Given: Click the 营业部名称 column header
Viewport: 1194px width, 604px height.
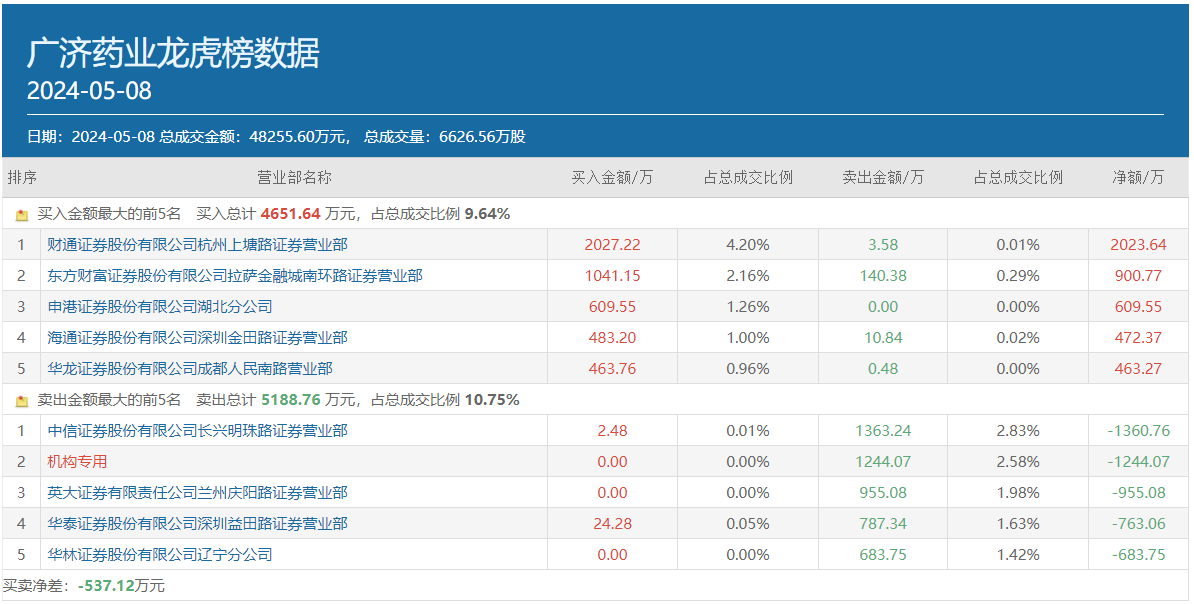Looking at the screenshot, I should tap(294, 178).
